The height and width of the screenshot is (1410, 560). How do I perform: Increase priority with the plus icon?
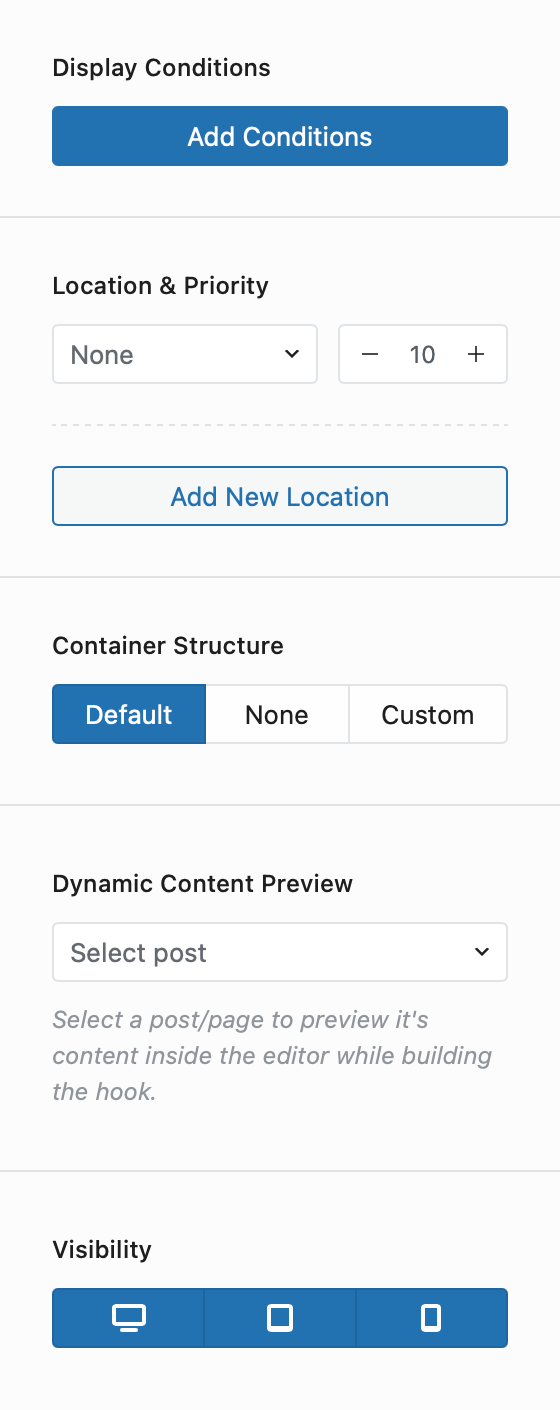(476, 354)
